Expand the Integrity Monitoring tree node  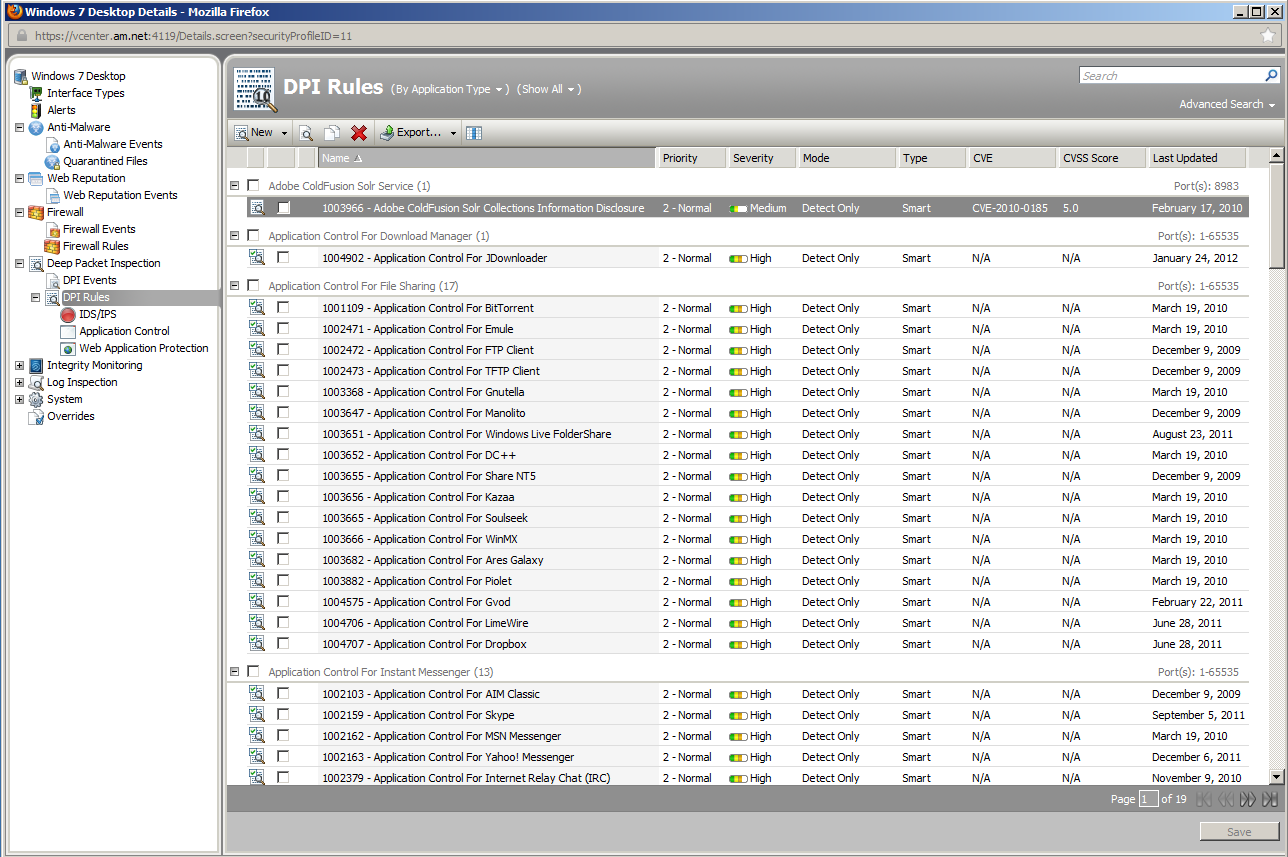19,365
